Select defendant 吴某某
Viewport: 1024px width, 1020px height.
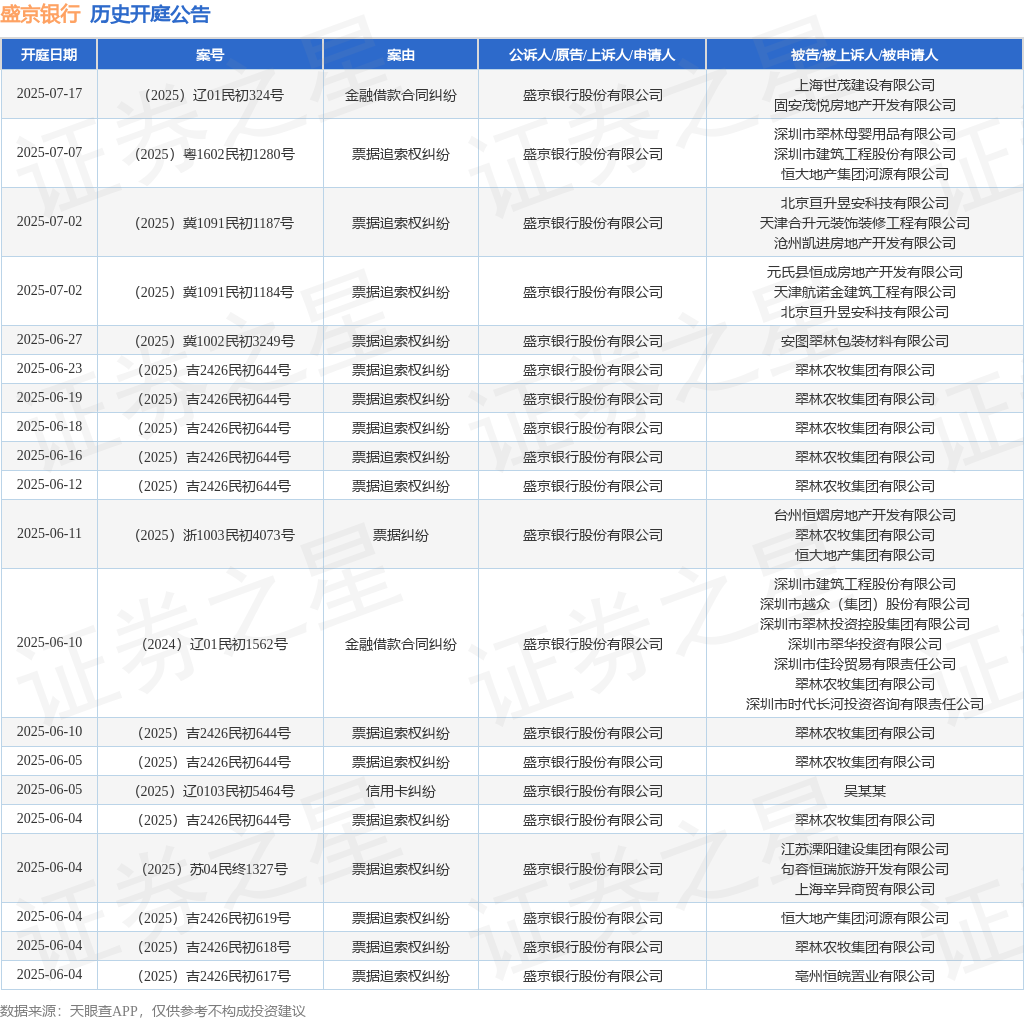click(x=864, y=791)
